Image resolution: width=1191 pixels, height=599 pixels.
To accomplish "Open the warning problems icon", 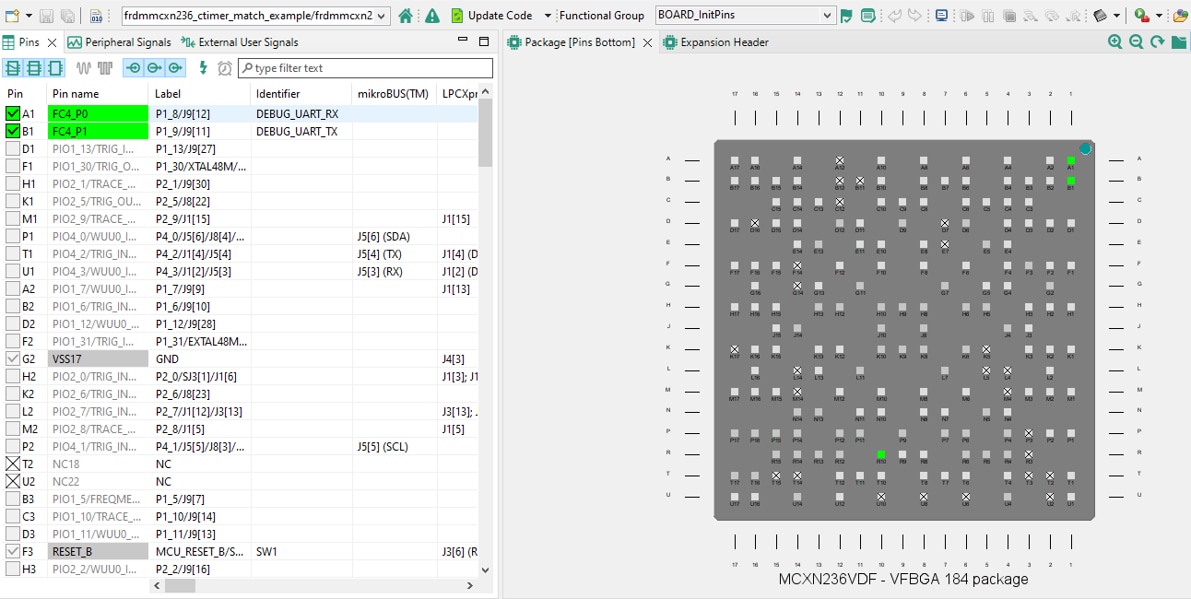I will tap(432, 16).
